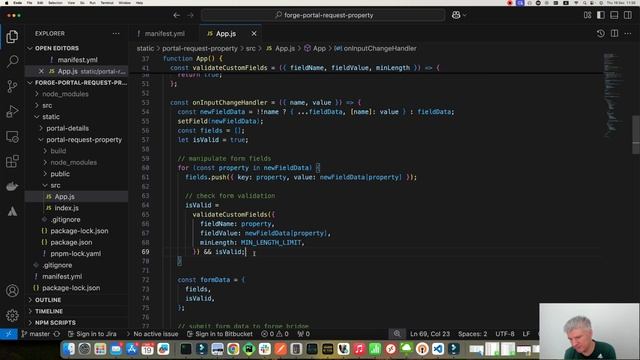640x360 pixels.
Task: Open the Extensions view
Action: click(x=12, y=161)
